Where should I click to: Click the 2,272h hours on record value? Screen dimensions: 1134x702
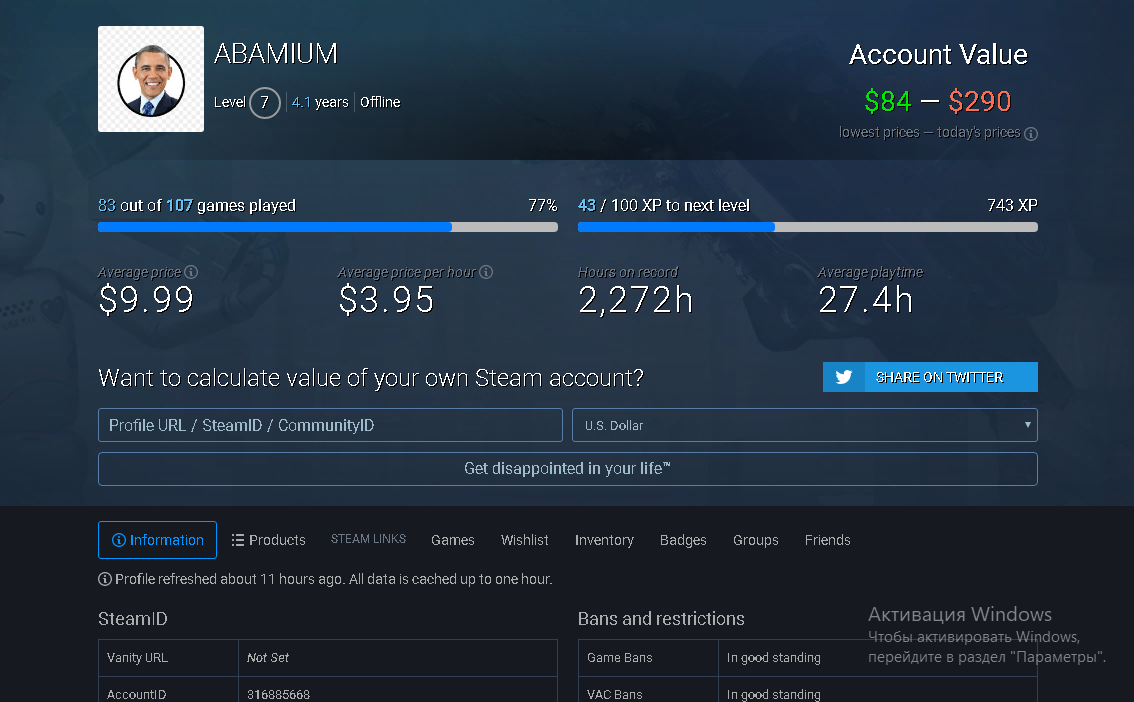636,299
